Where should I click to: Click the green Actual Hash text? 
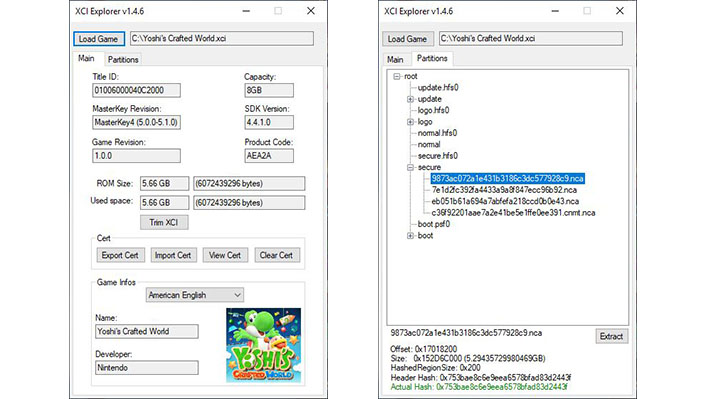click(479, 387)
